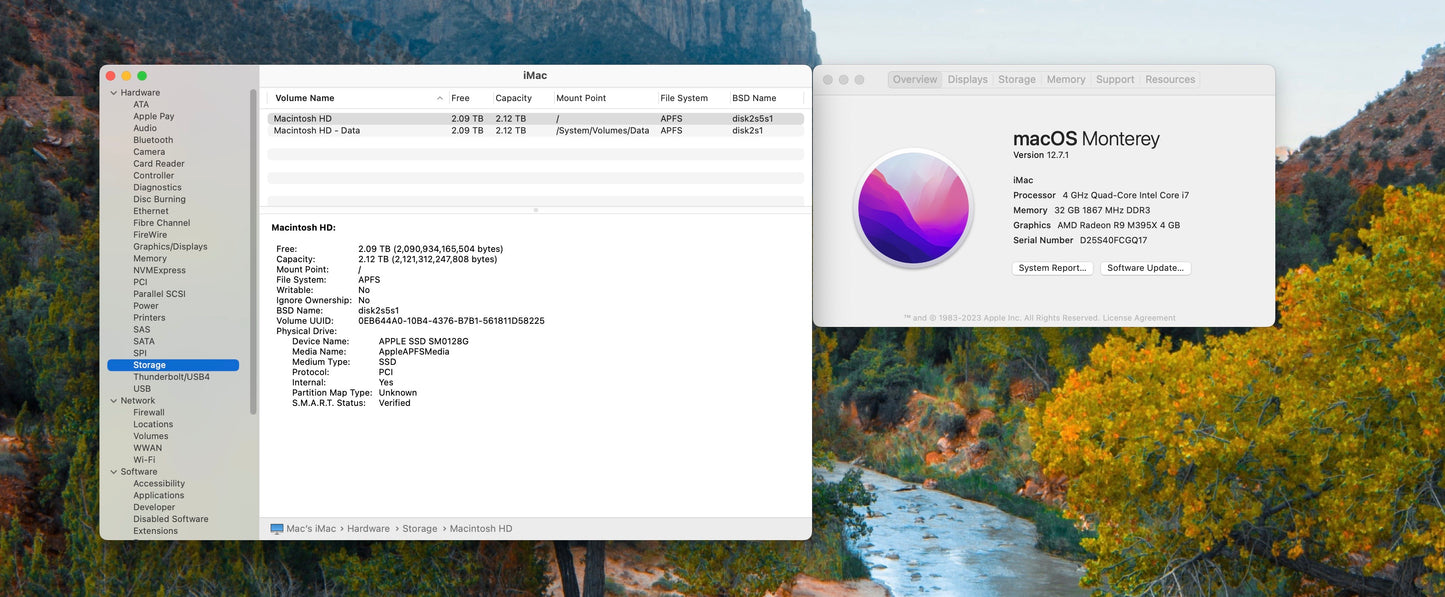
Task: Switch to the Displays tab
Action: coord(967,80)
